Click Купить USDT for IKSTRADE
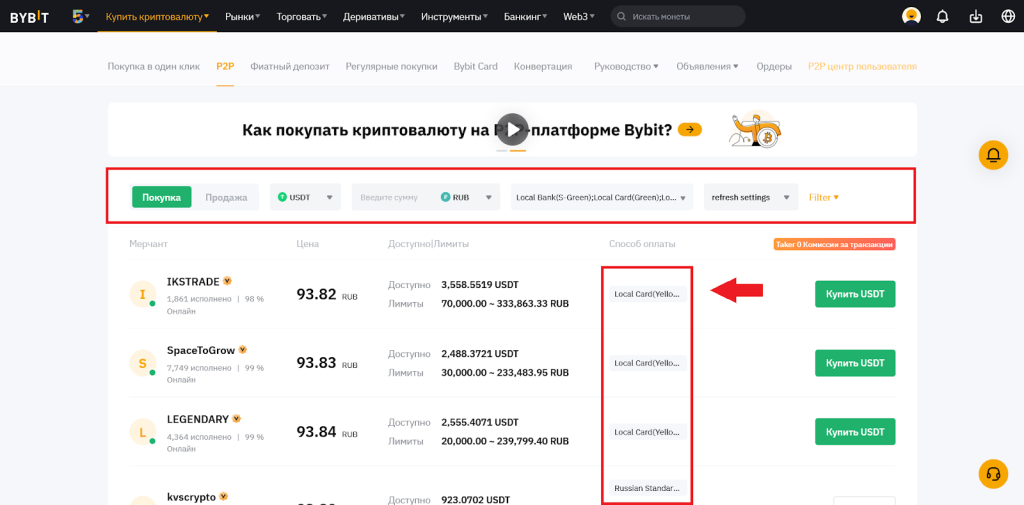Screen dimensions: 1024x505 pos(854,294)
